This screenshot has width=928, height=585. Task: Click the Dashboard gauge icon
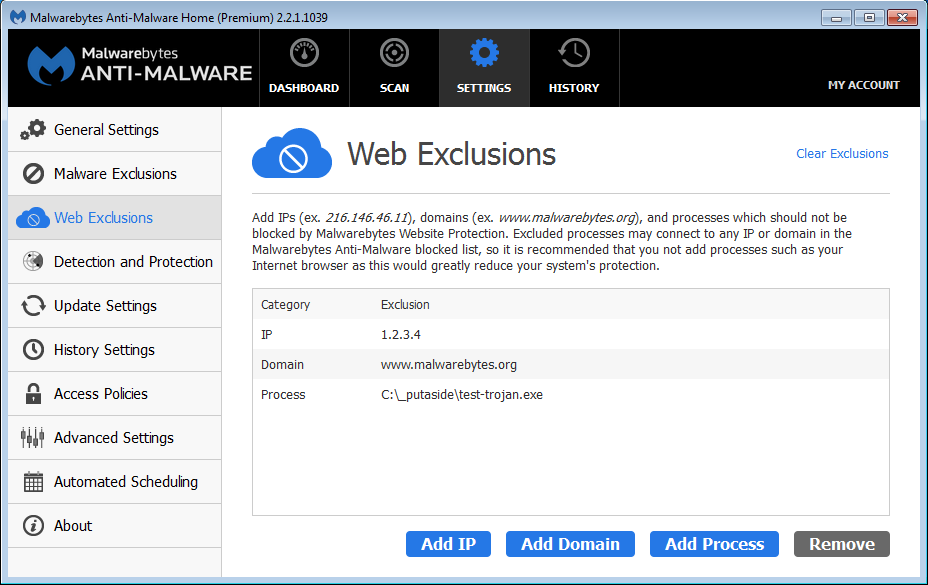(304, 53)
